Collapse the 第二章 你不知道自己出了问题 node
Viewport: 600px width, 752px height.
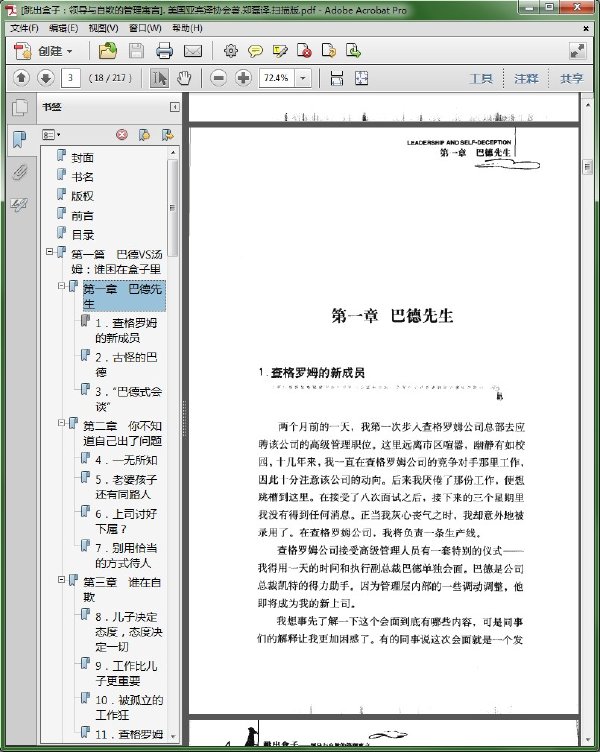[61, 423]
